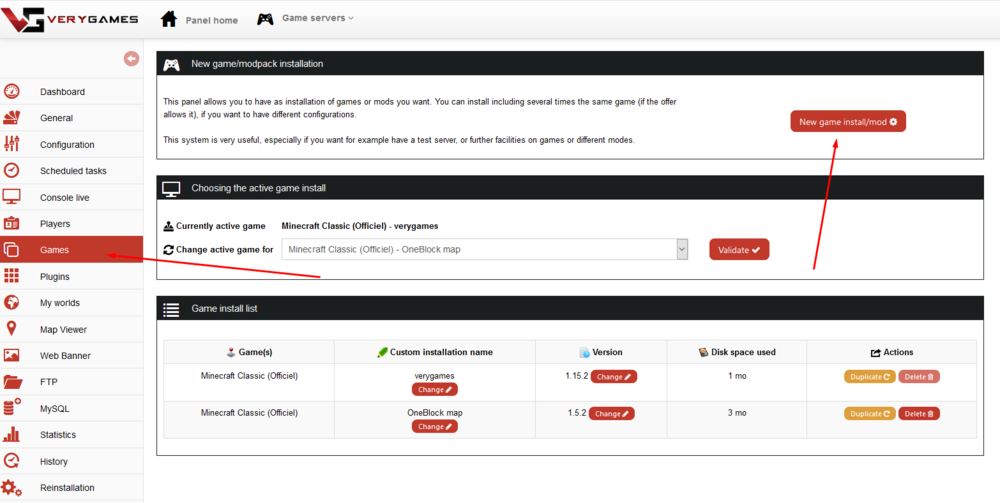Change version 1.15.2 of verygames install

click(x=613, y=377)
